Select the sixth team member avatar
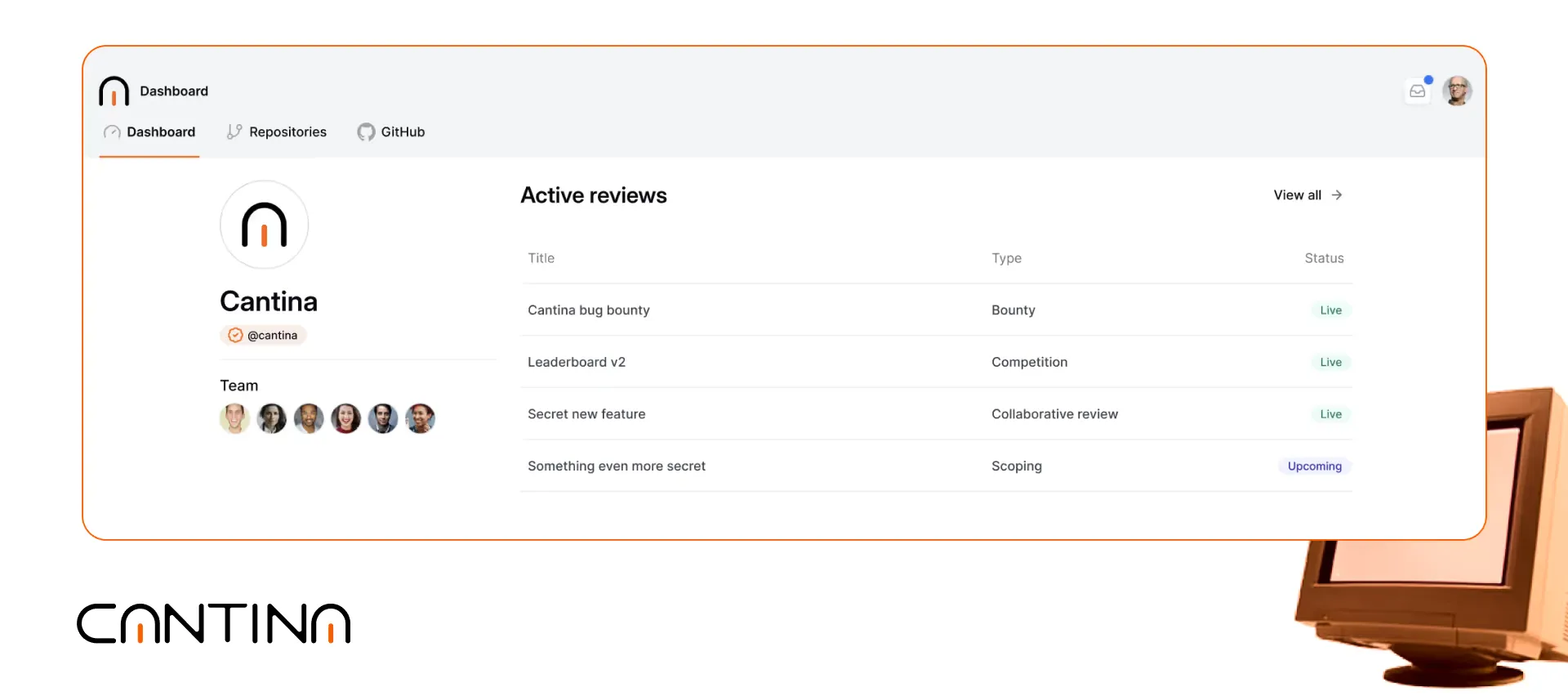The height and width of the screenshot is (696, 1568). [x=420, y=418]
